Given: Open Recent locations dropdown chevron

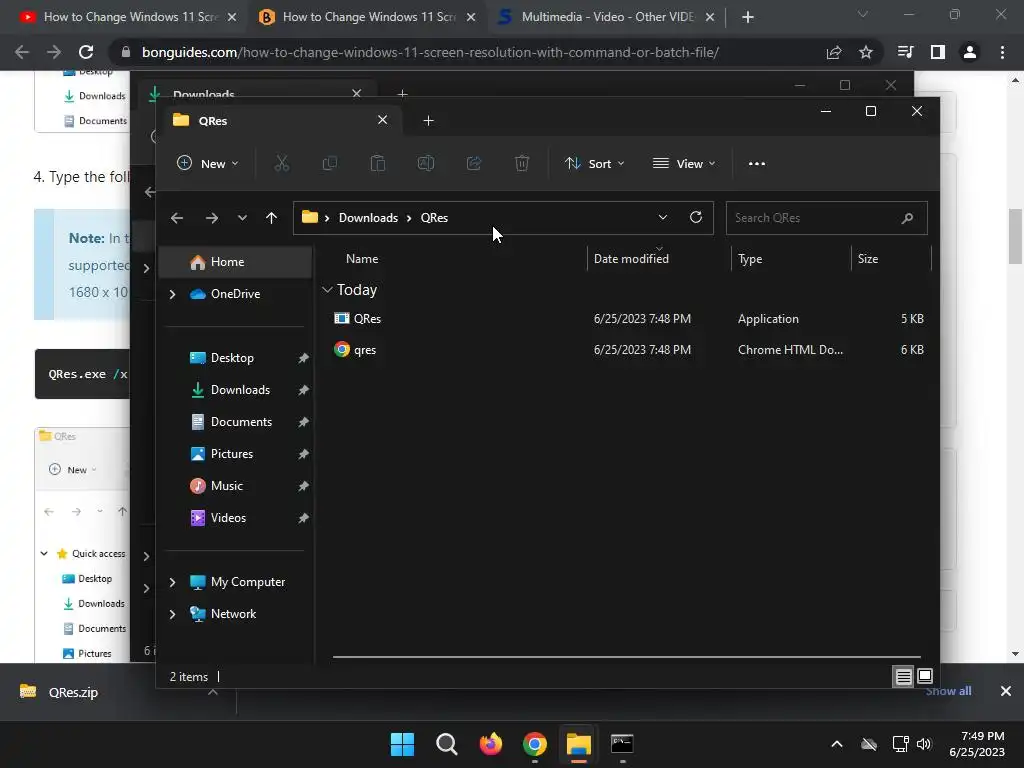Looking at the screenshot, I should tap(242, 218).
